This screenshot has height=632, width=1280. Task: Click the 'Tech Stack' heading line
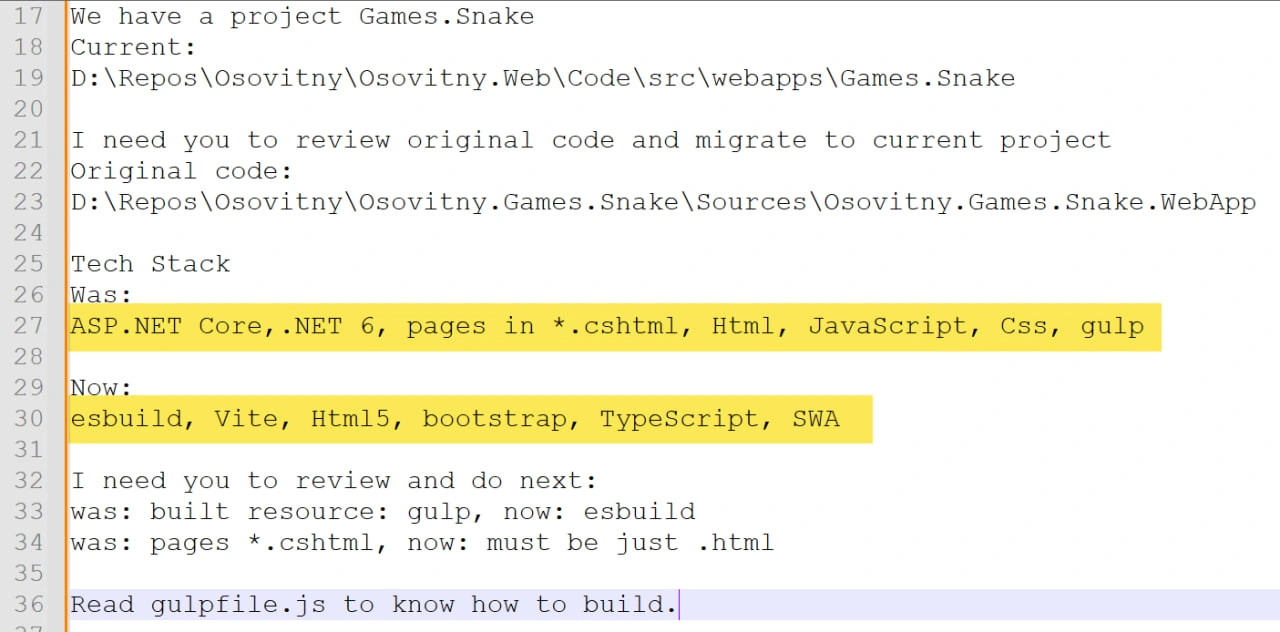pyautogui.click(x=150, y=264)
